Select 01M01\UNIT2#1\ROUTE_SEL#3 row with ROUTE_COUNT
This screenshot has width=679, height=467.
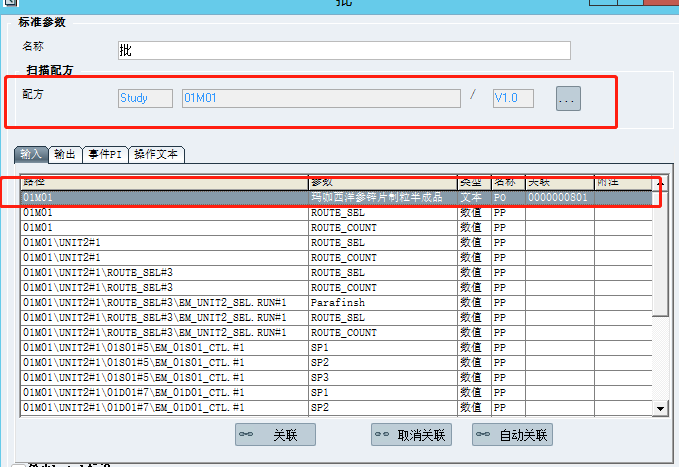coord(336,288)
